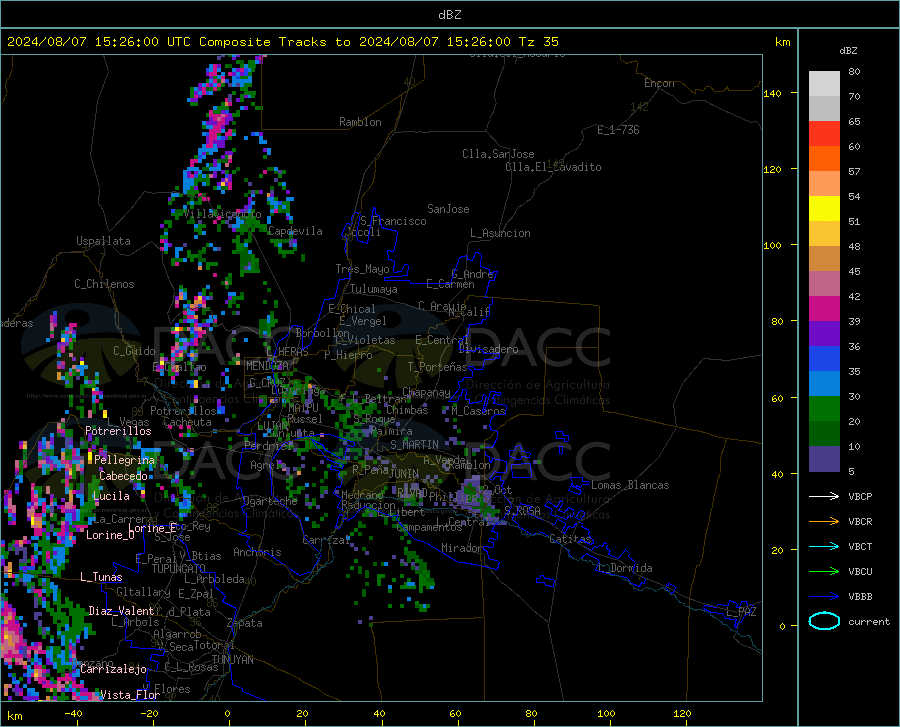This screenshot has height=727, width=900.
Task: Click the cyan VBCT arrow icon
Action: point(824,546)
